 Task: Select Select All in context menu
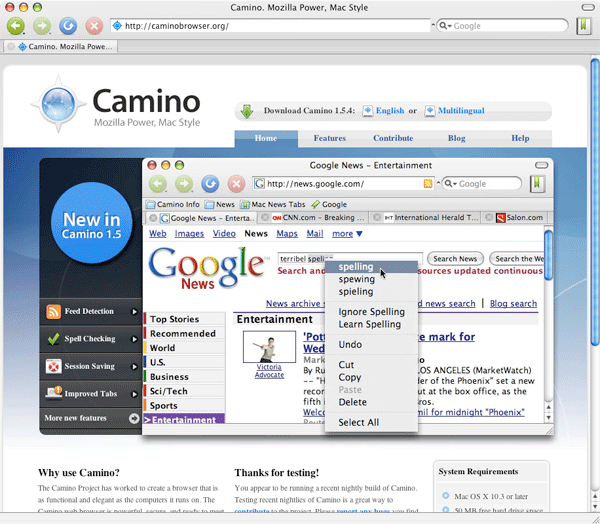pos(371,423)
